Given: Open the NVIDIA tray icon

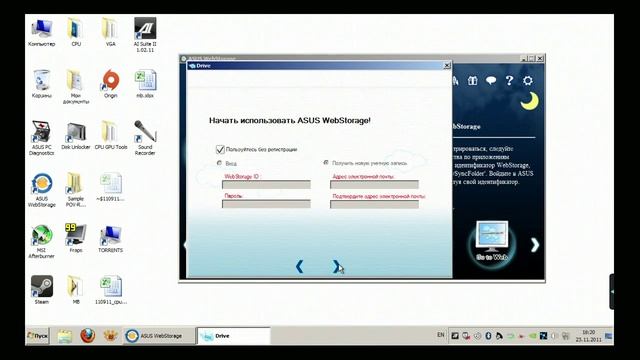Looking at the screenshot, I should [x=532, y=336].
